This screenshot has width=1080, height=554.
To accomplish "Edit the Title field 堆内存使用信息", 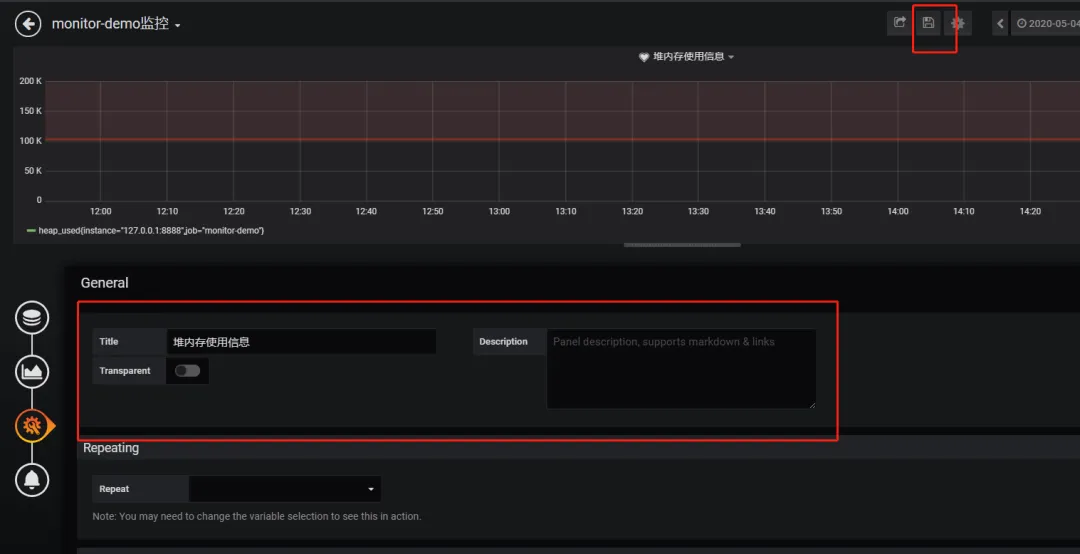I will pos(301,342).
